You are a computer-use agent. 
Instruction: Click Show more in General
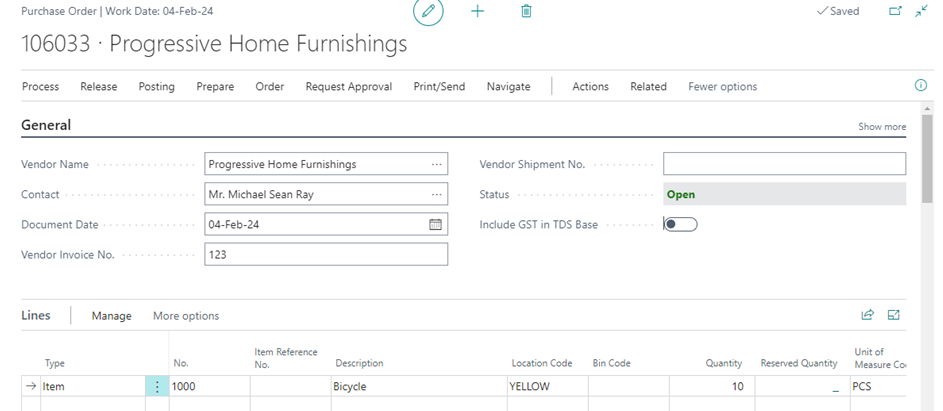(882, 126)
